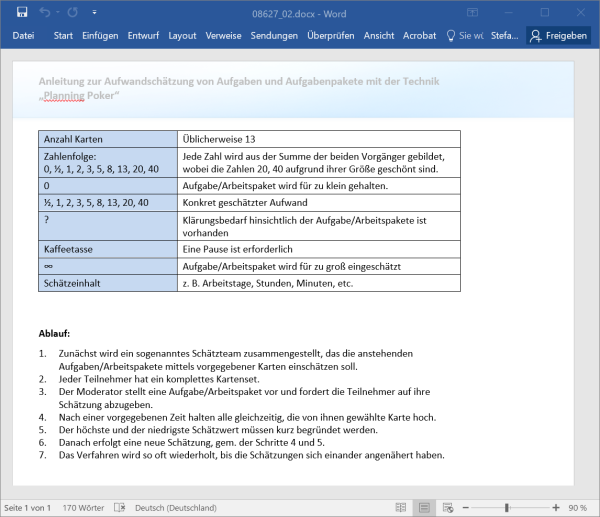Viewport: 600px width, 517px height.
Task: Select the Überprüfen ribbon tab
Action: [331, 35]
